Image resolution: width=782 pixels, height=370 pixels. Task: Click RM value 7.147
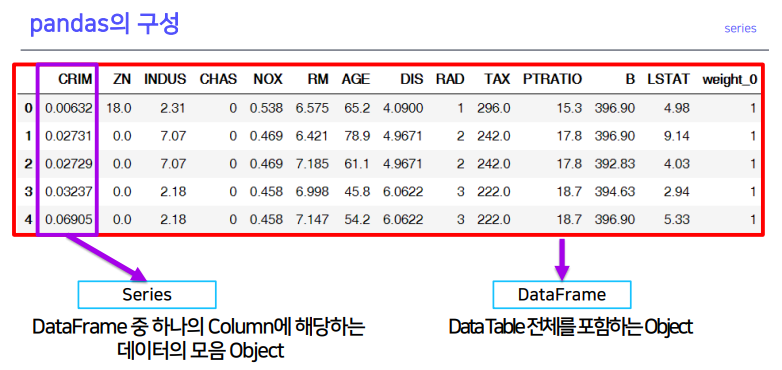(x=312, y=219)
